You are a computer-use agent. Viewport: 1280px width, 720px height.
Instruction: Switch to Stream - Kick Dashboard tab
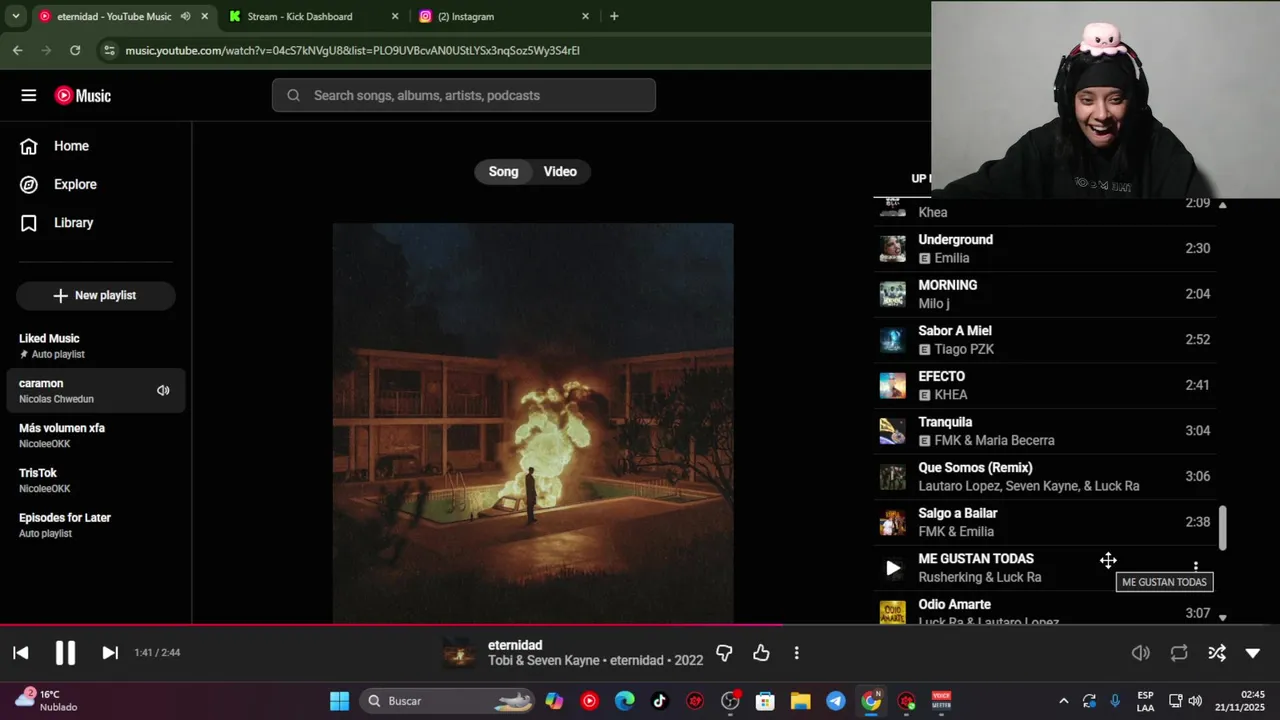[311, 17]
